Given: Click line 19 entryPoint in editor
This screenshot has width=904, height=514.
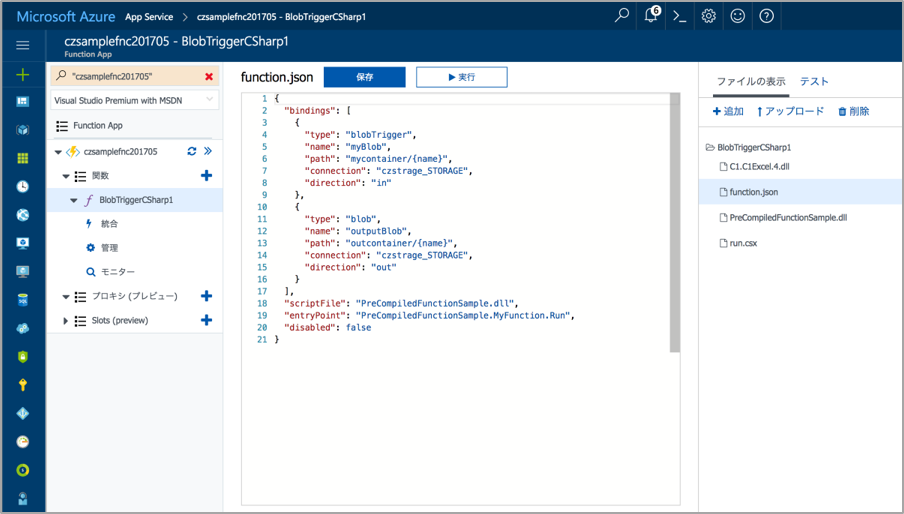Looking at the screenshot, I should click(x=429, y=315).
